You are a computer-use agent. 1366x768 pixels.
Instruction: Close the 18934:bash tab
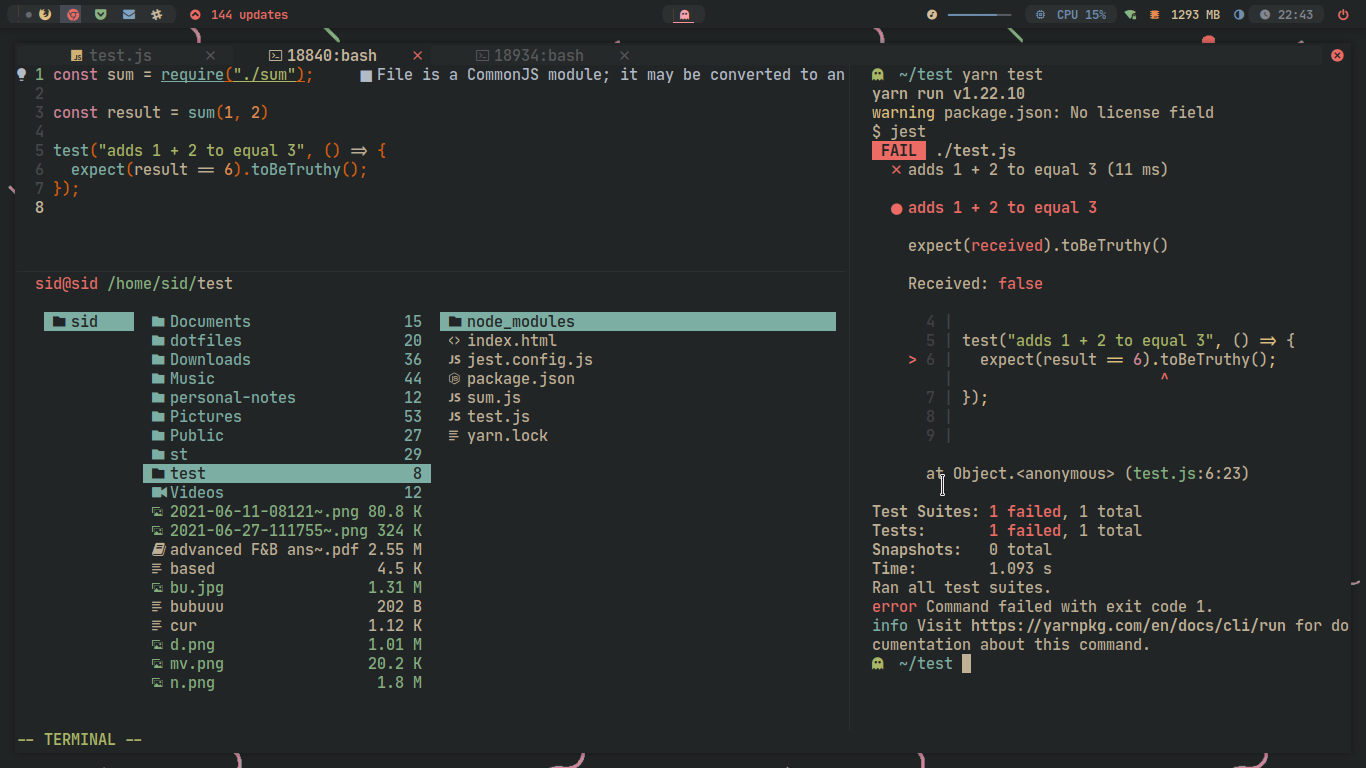coord(625,56)
